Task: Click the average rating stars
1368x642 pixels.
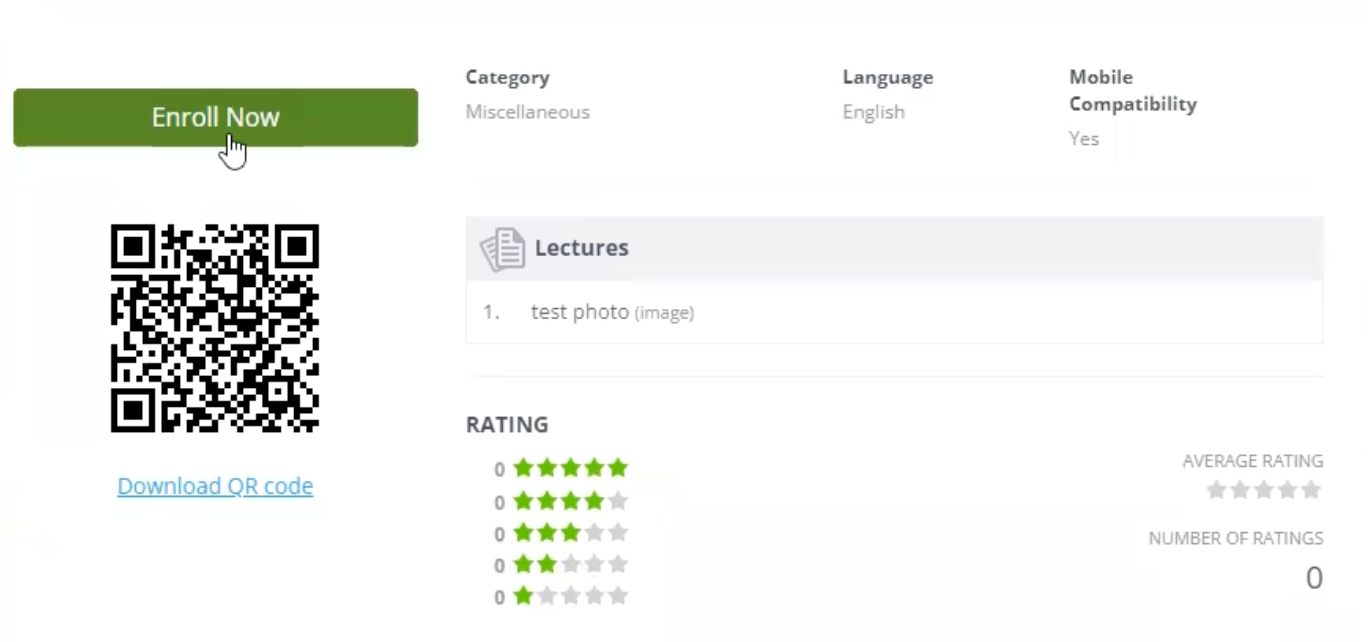Action: tap(1264, 490)
